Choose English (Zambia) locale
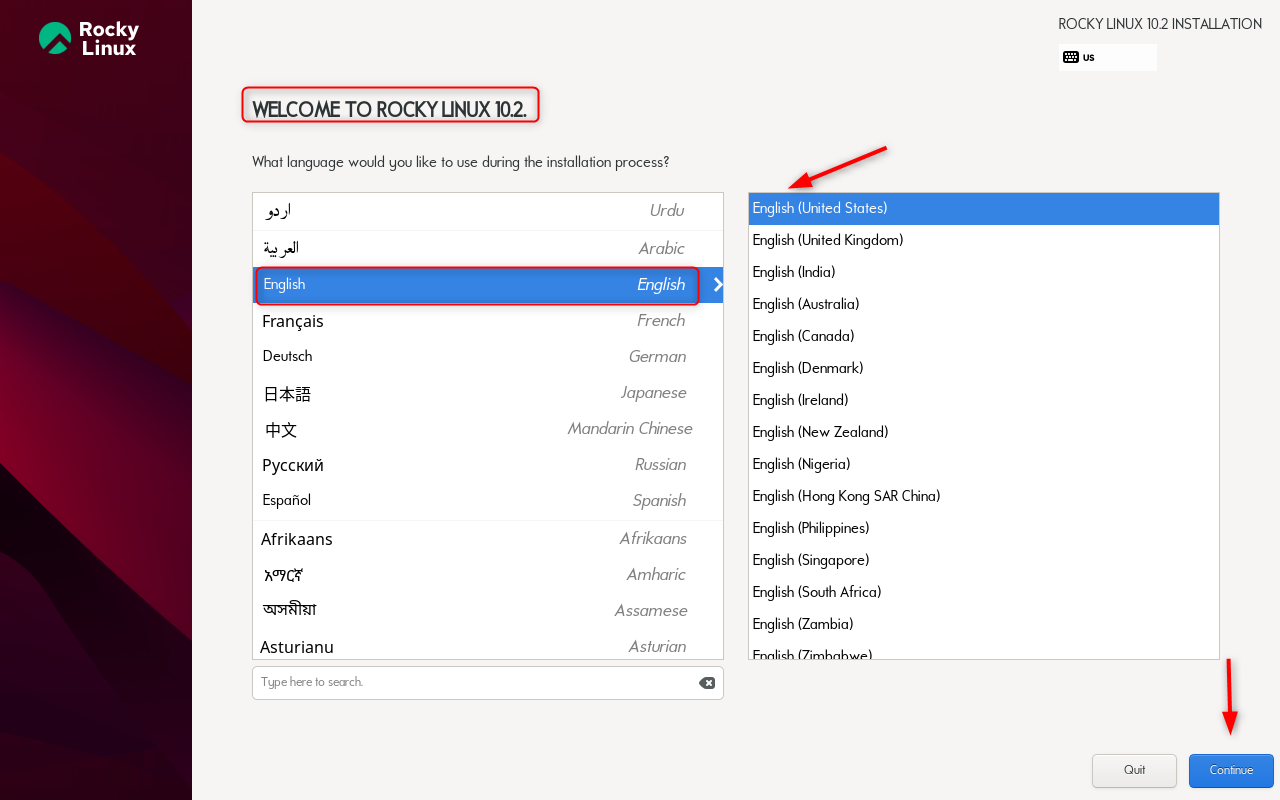 [984, 624]
